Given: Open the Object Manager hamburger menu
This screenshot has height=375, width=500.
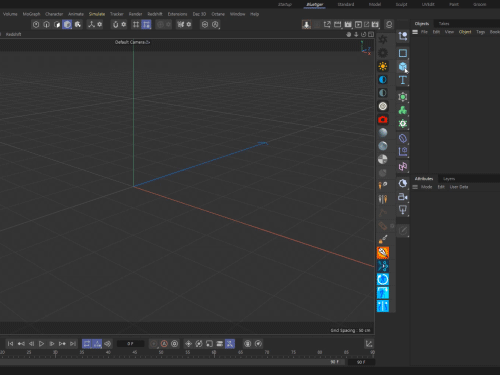Looking at the screenshot, I should (x=415, y=32).
